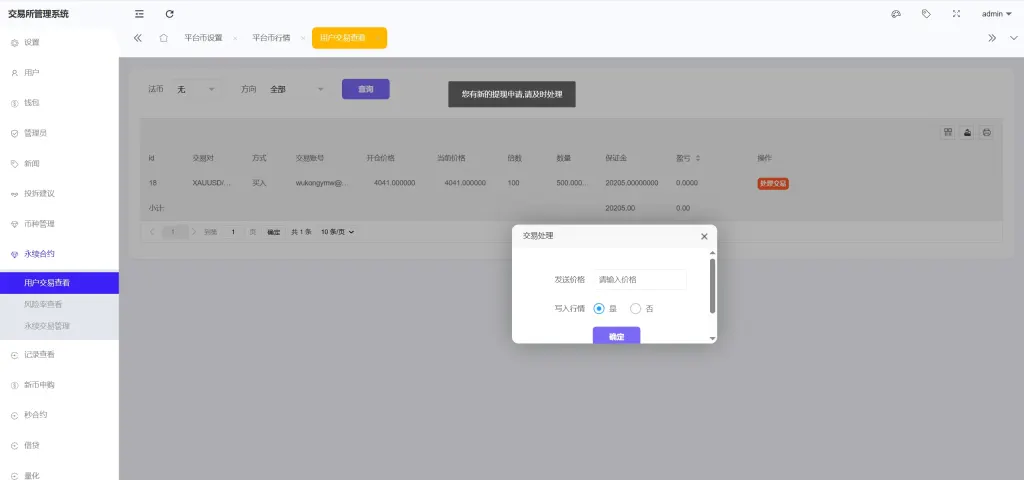This screenshot has height=480, width=1024.
Task: Open 风险率查看 in the sidebar submenu
Action: pyautogui.click(x=59, y=304)
